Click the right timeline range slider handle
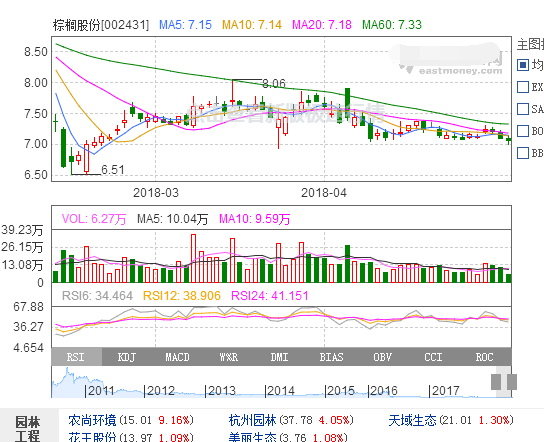The image size is (544, 442). 512,382
